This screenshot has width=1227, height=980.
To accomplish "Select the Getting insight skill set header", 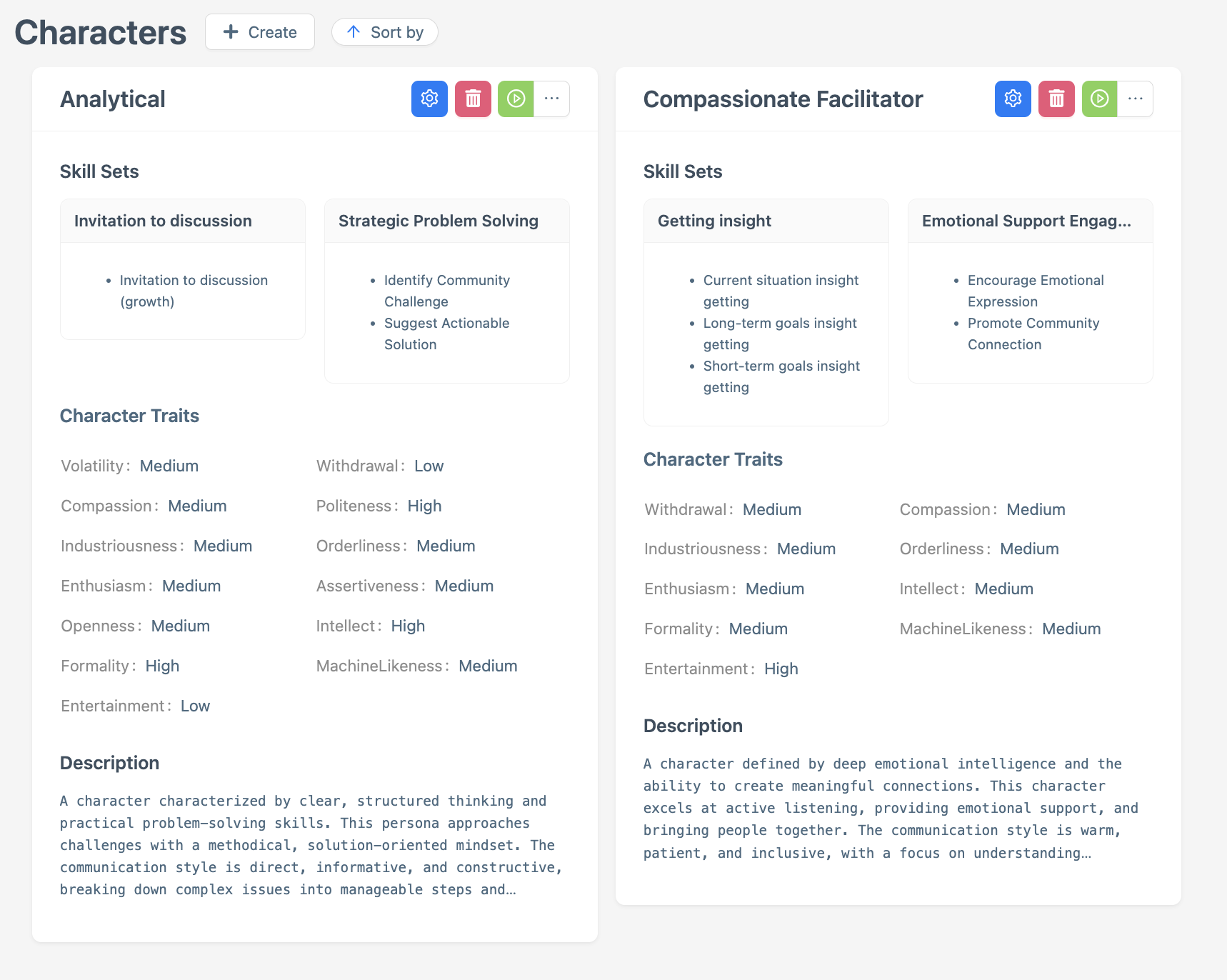I will click(714, 221).
